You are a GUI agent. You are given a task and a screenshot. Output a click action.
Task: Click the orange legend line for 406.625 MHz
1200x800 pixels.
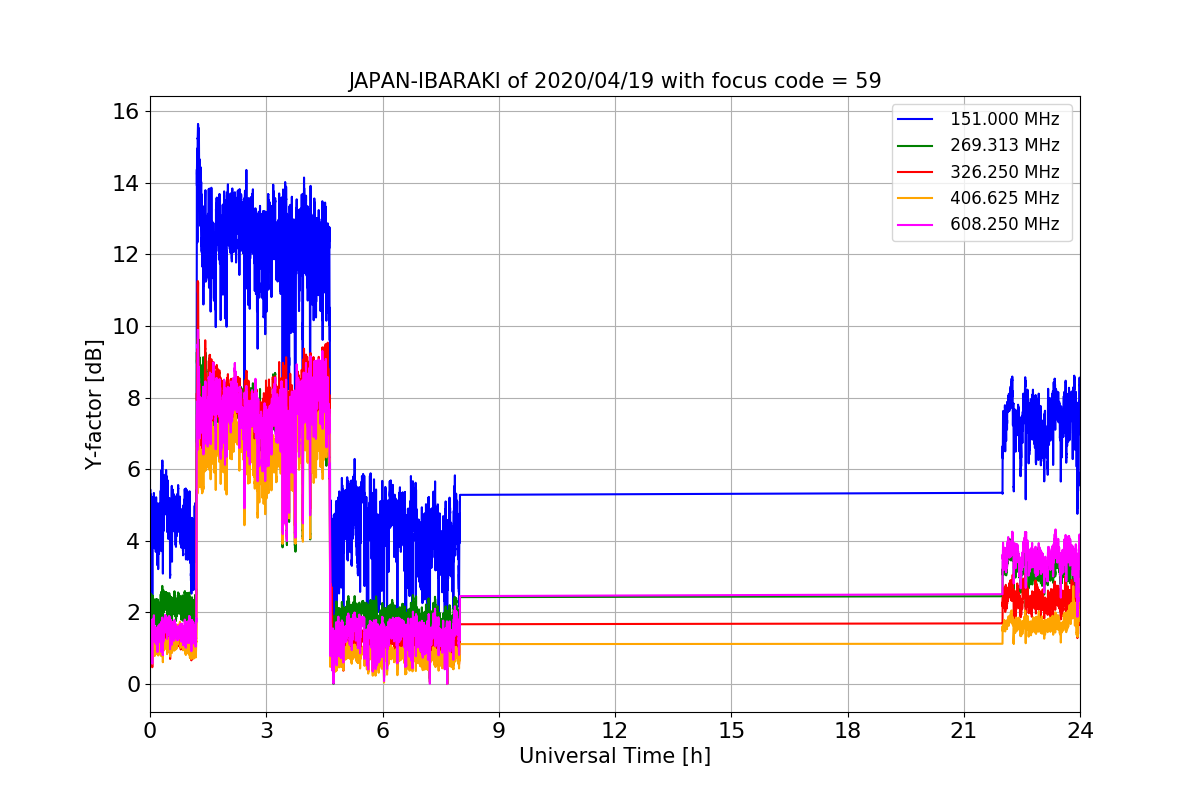(x=916, y=198)
